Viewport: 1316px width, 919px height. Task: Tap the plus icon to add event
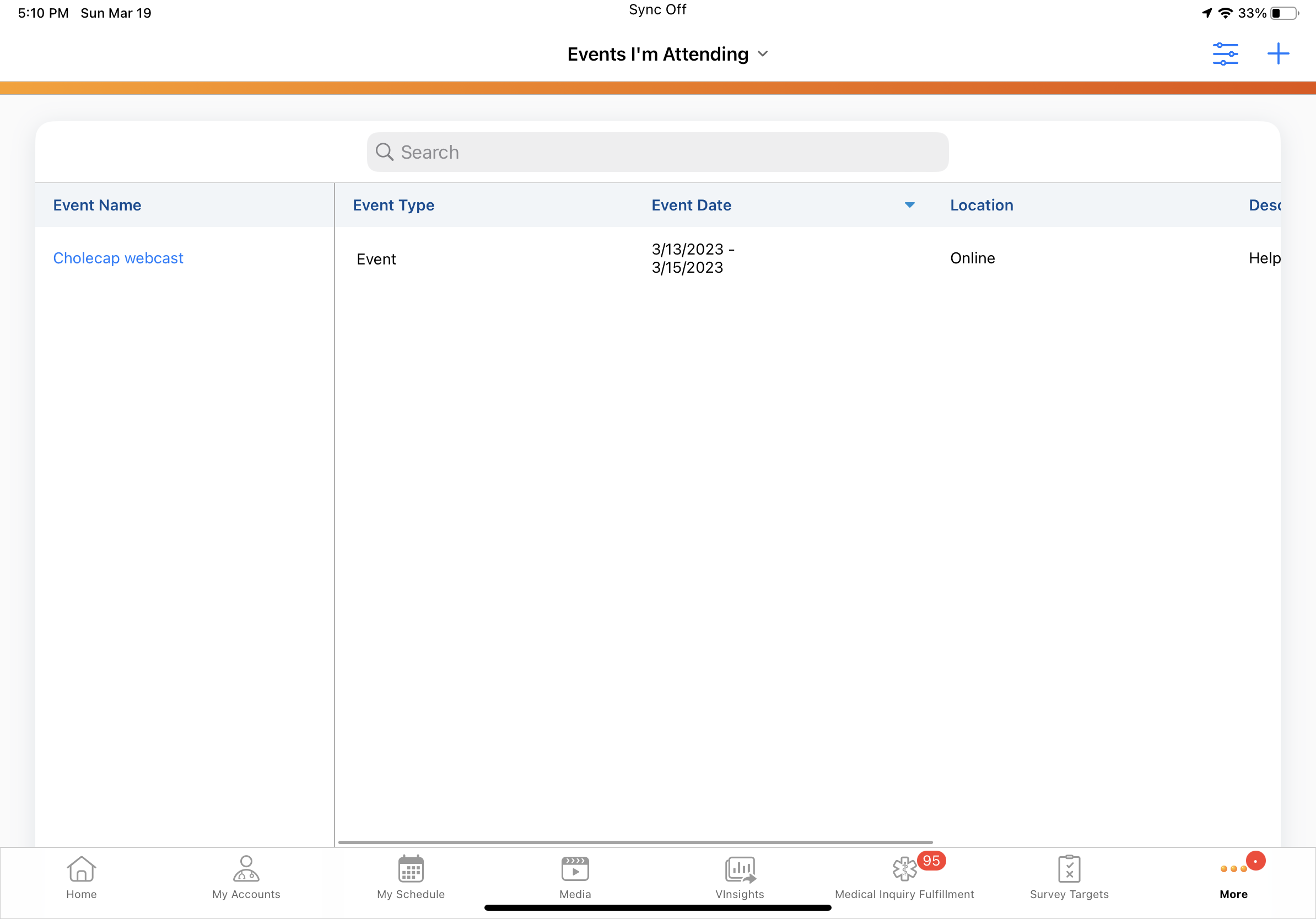(1277, 54)
